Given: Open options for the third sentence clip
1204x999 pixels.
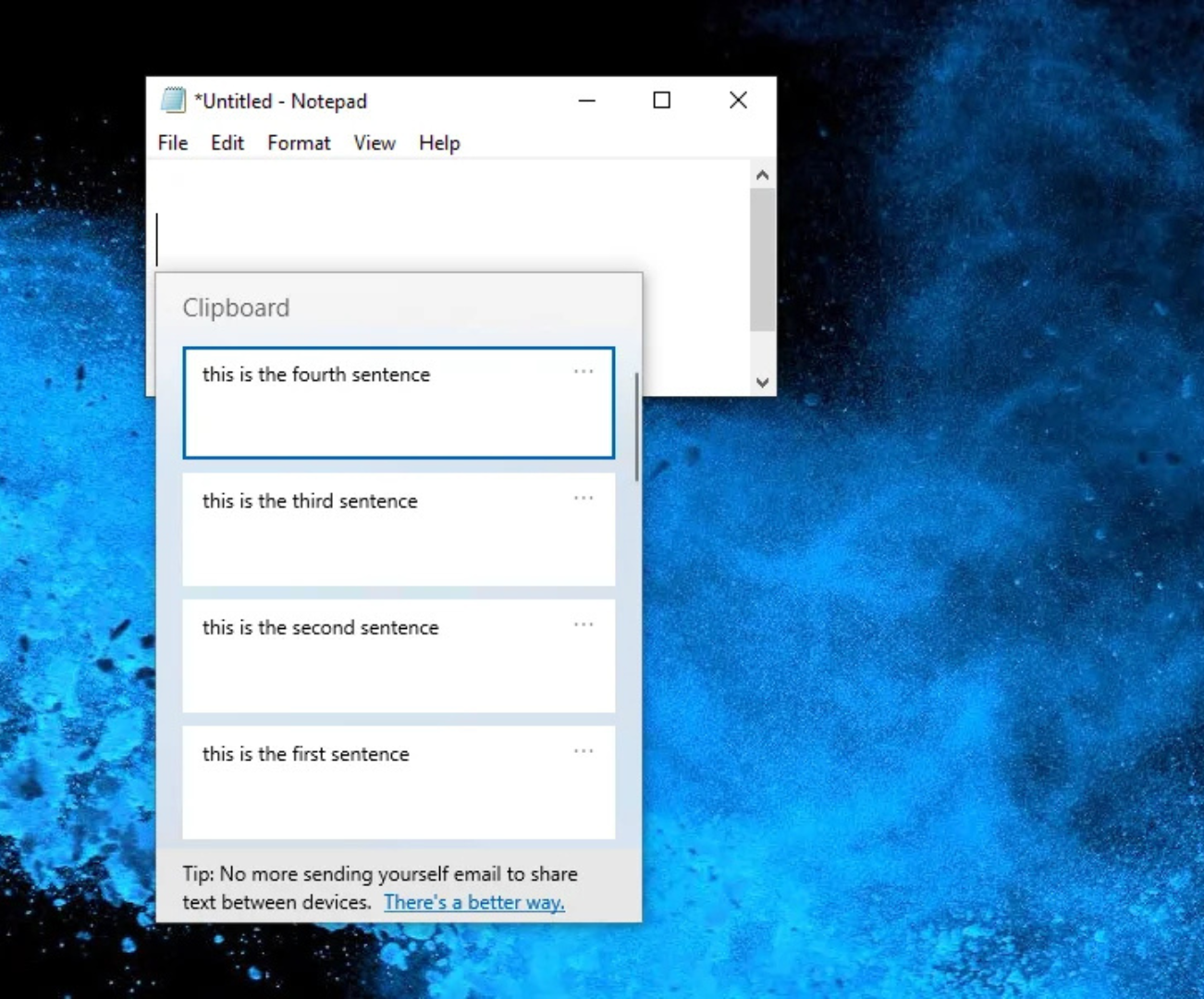Looking at the screenshot, I should click(x=584, y=498).
